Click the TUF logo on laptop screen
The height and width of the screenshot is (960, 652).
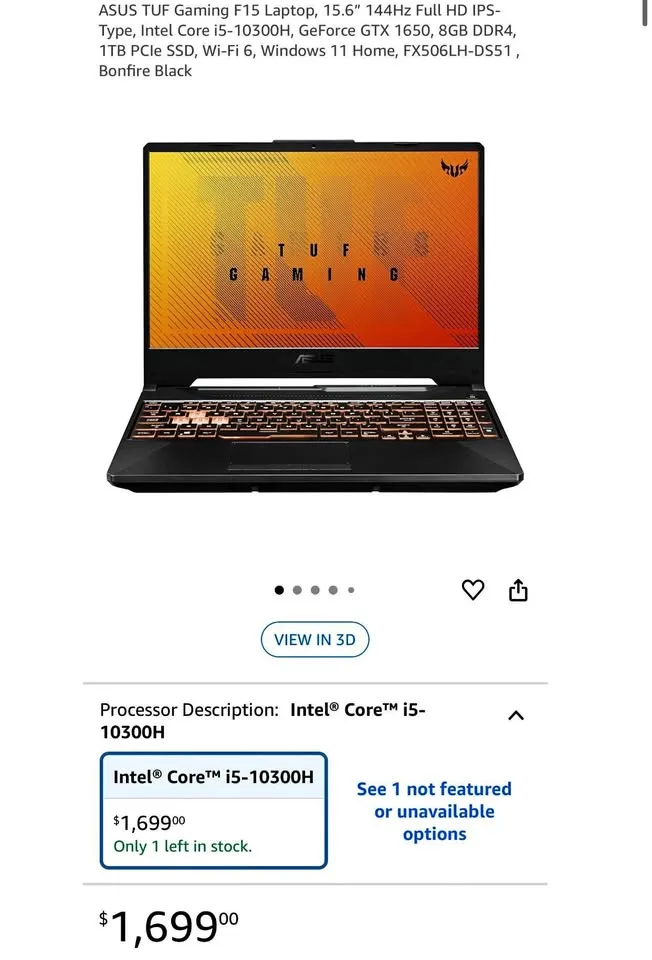pos(454,168)
